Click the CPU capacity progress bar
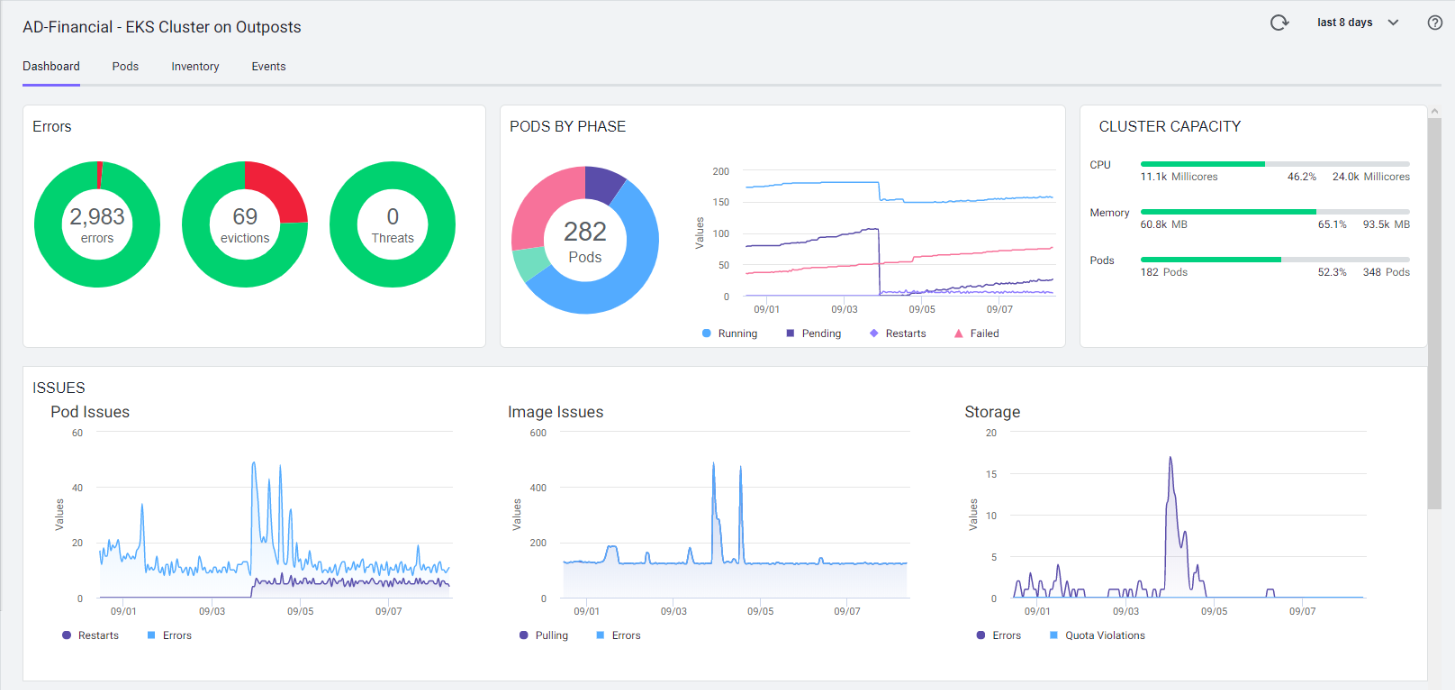This screenshot has width=1455, height=690. tap(1274, 164)
